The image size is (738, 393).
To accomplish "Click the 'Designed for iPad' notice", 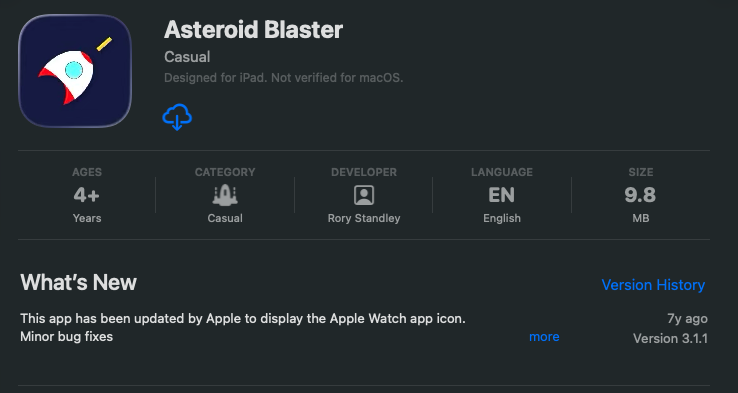I will point(283,78).
